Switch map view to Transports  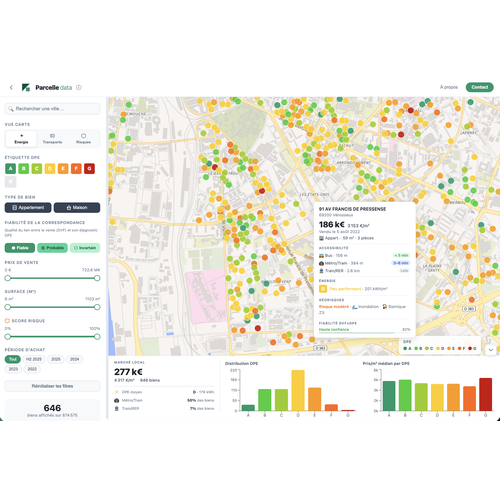point(52,139)
